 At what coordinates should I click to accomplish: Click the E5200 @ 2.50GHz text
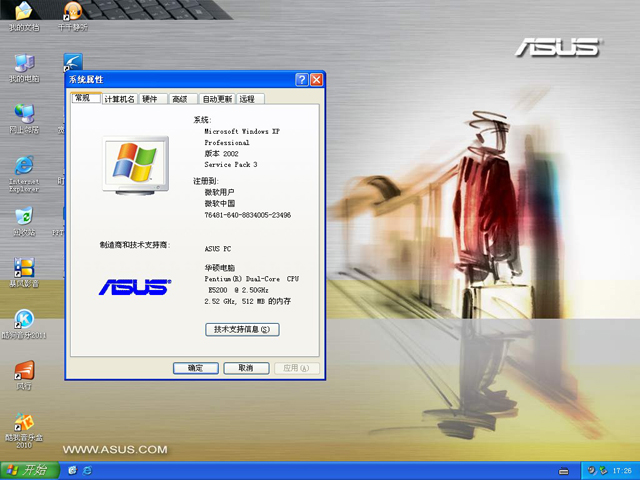coord(238,290)
